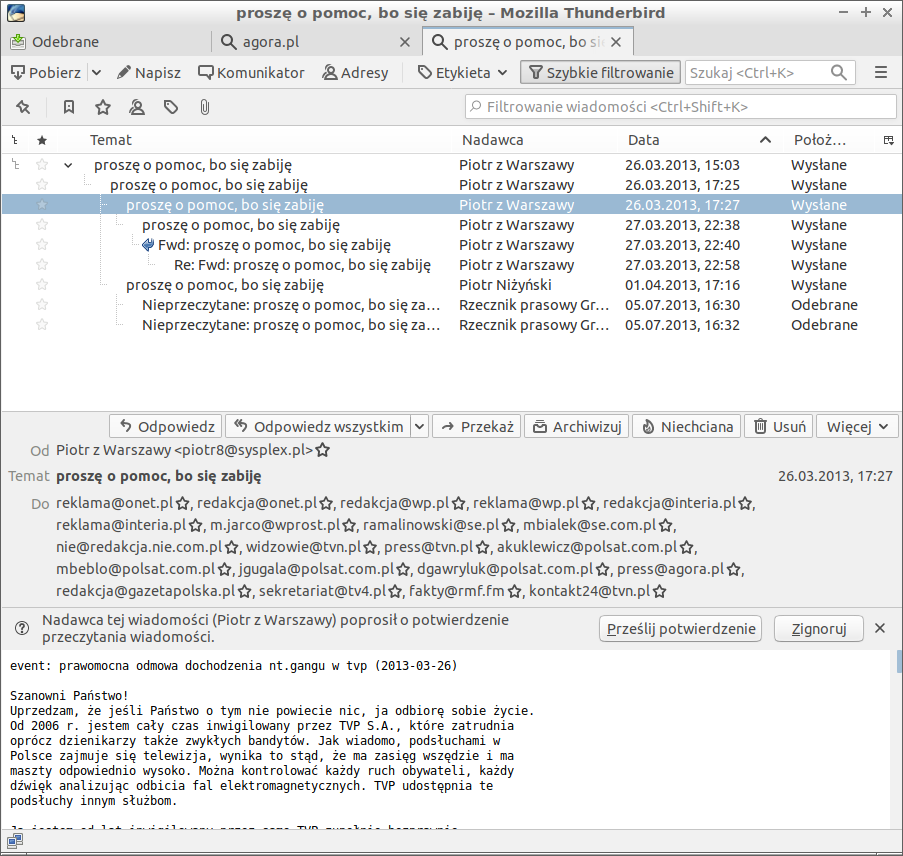Close the proszę o pomoc search tab
Viewport: 903px width, 856px height.
(x=616, y=42)
